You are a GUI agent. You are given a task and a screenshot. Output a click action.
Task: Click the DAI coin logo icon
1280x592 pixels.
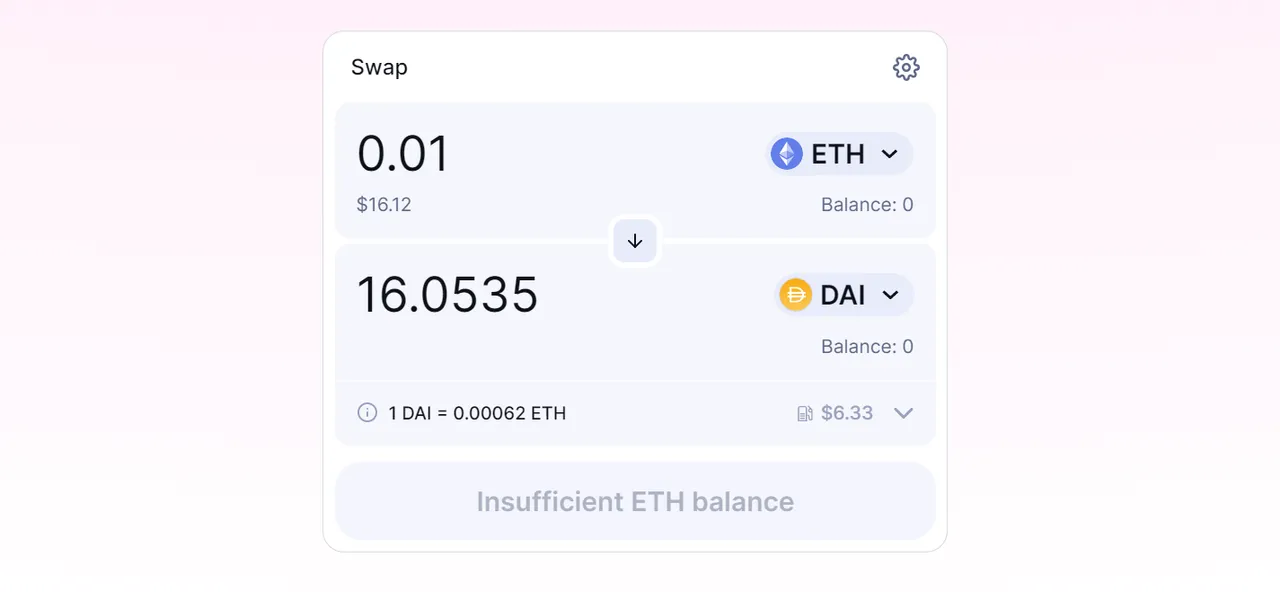796,295
